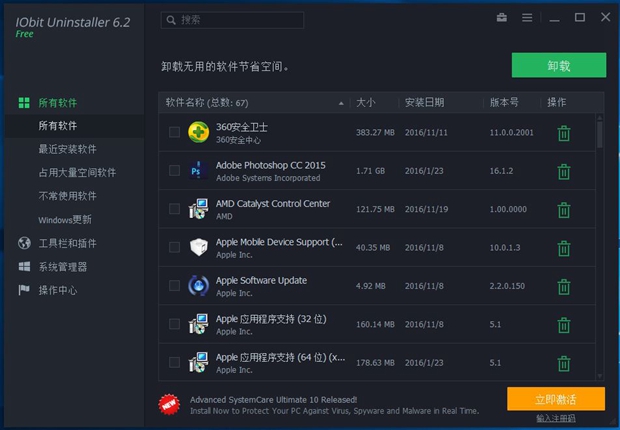Focus the 搜索 search field

click(x=232, y=20)
